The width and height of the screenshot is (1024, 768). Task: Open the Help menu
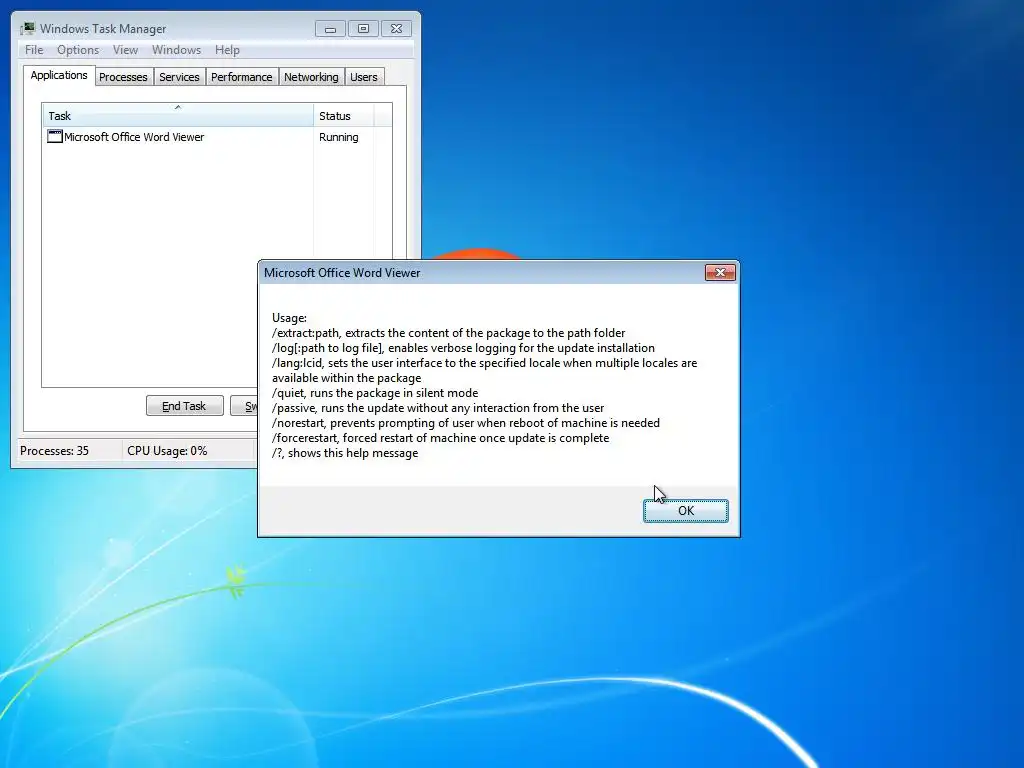227,50
